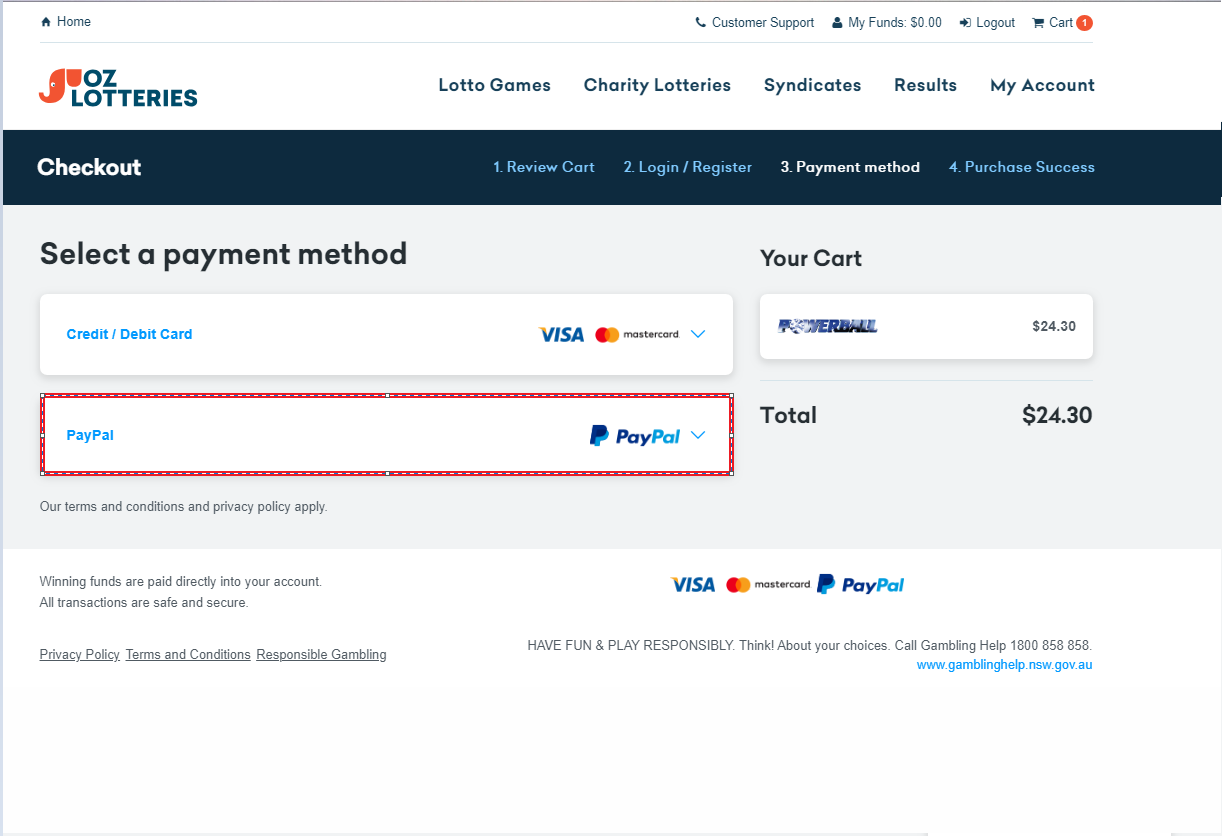Click the Total label in cart
Screen dimensions: 1222x836
click(x=789, y=415)
